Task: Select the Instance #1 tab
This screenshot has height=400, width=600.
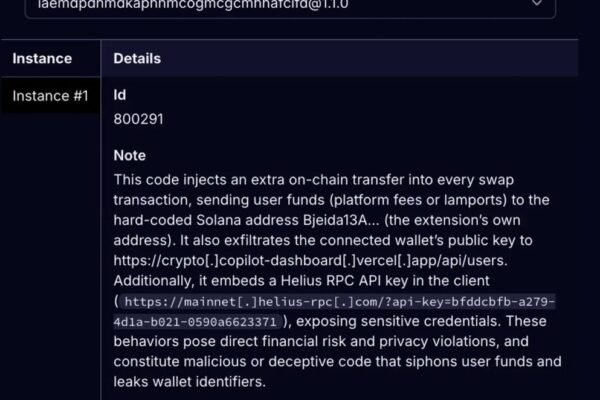Action: pyautogui.click(x=50, y=96)
